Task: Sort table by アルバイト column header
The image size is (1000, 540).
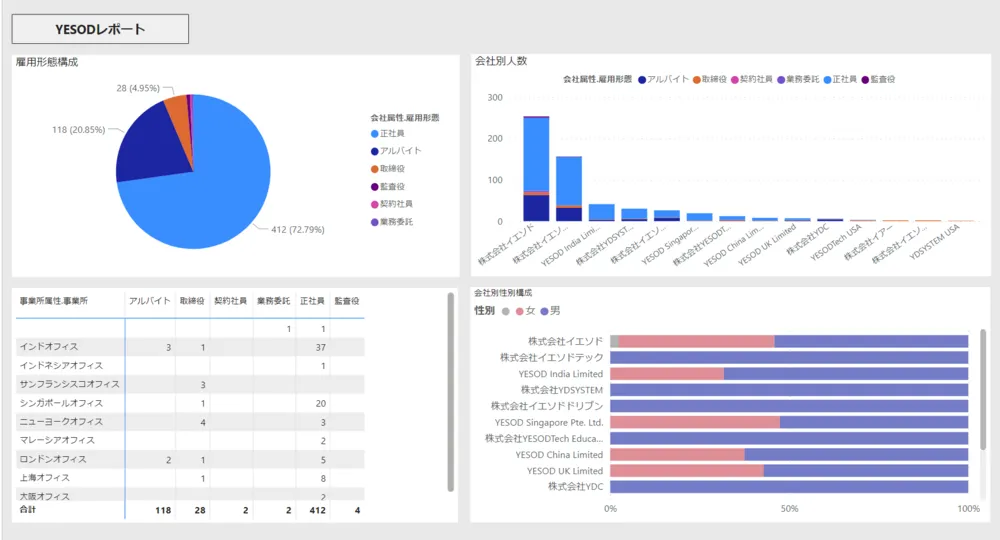Action: tap(150, 301)
